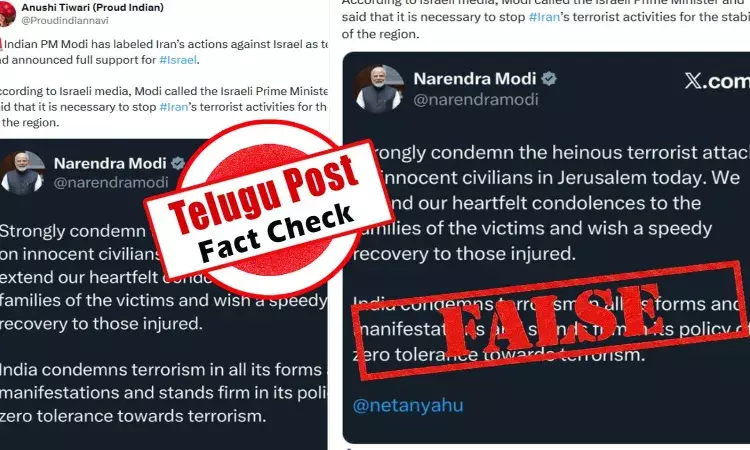Image resolution: width=750 pixels, height=450 pixels.
Task: Click the left embedded tweet text body
Action: (x=164, y=323)
